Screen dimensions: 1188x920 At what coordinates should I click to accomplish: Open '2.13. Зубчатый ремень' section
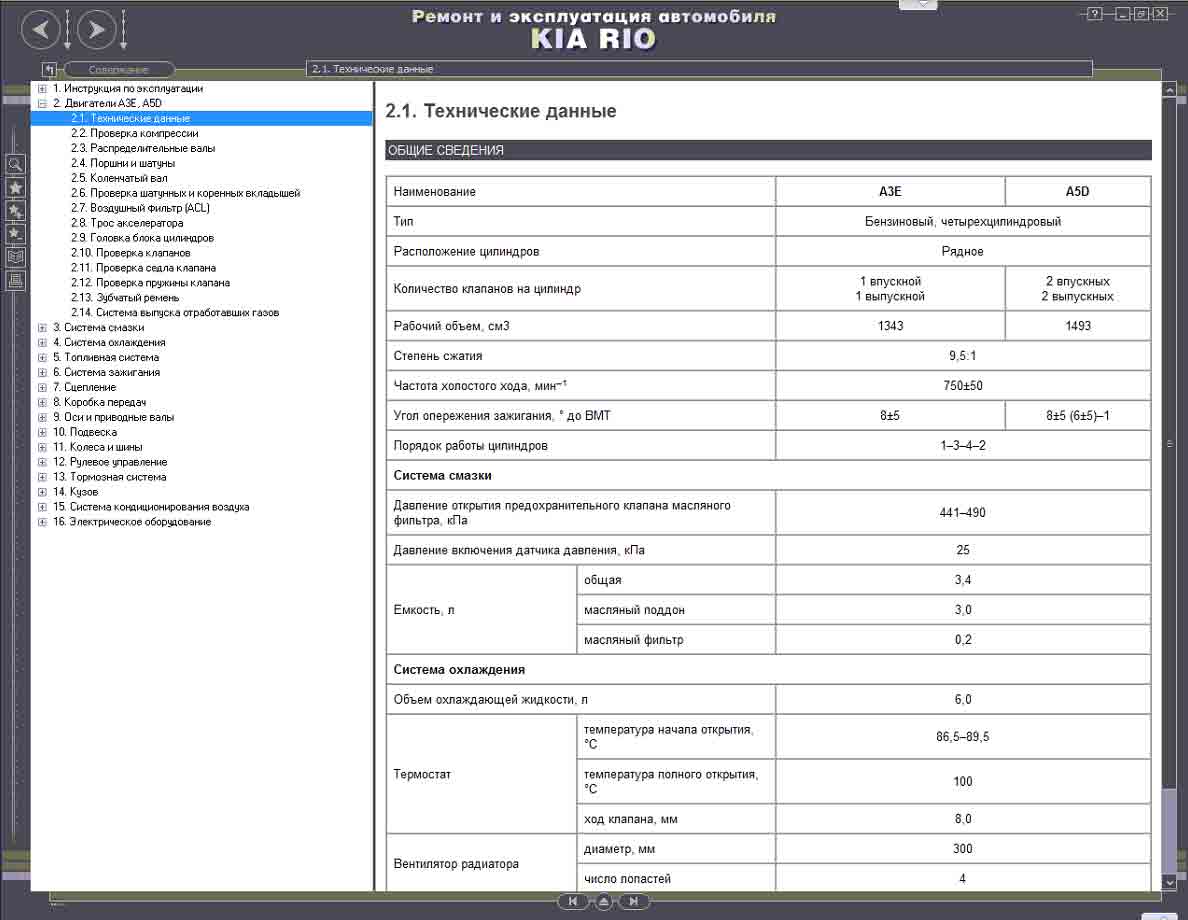125,298
